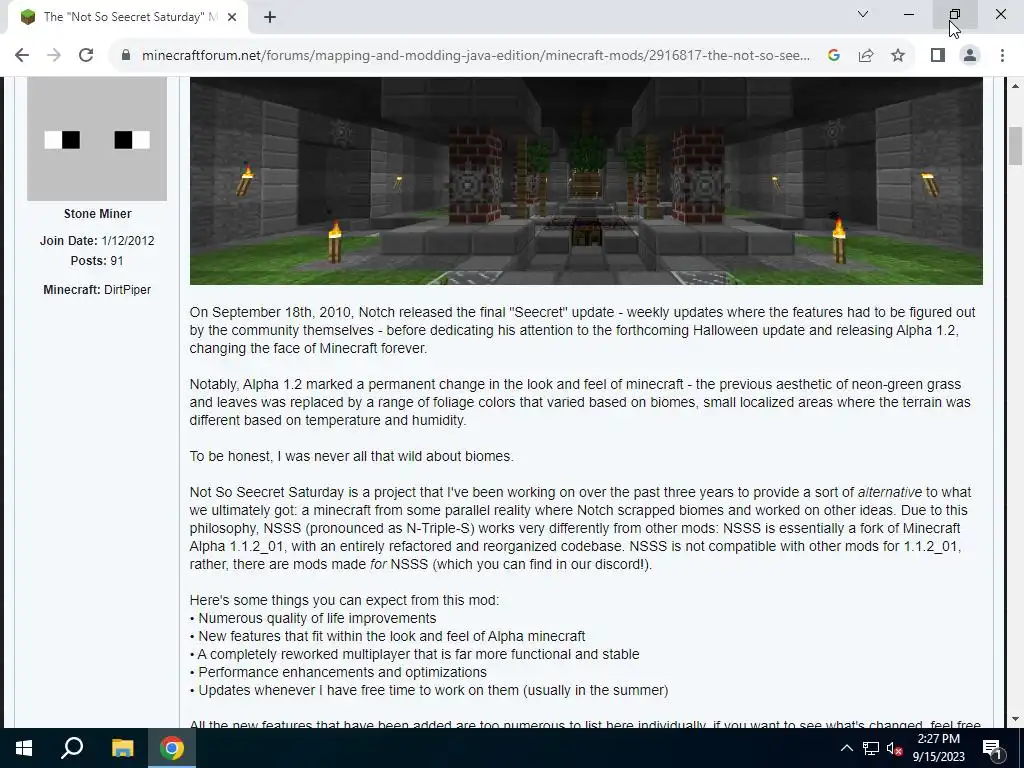Image resolution: width=1024 pixels, height=768 pixels.
Task: Open Chrome side panel
Action: click(x=938, y=56)
